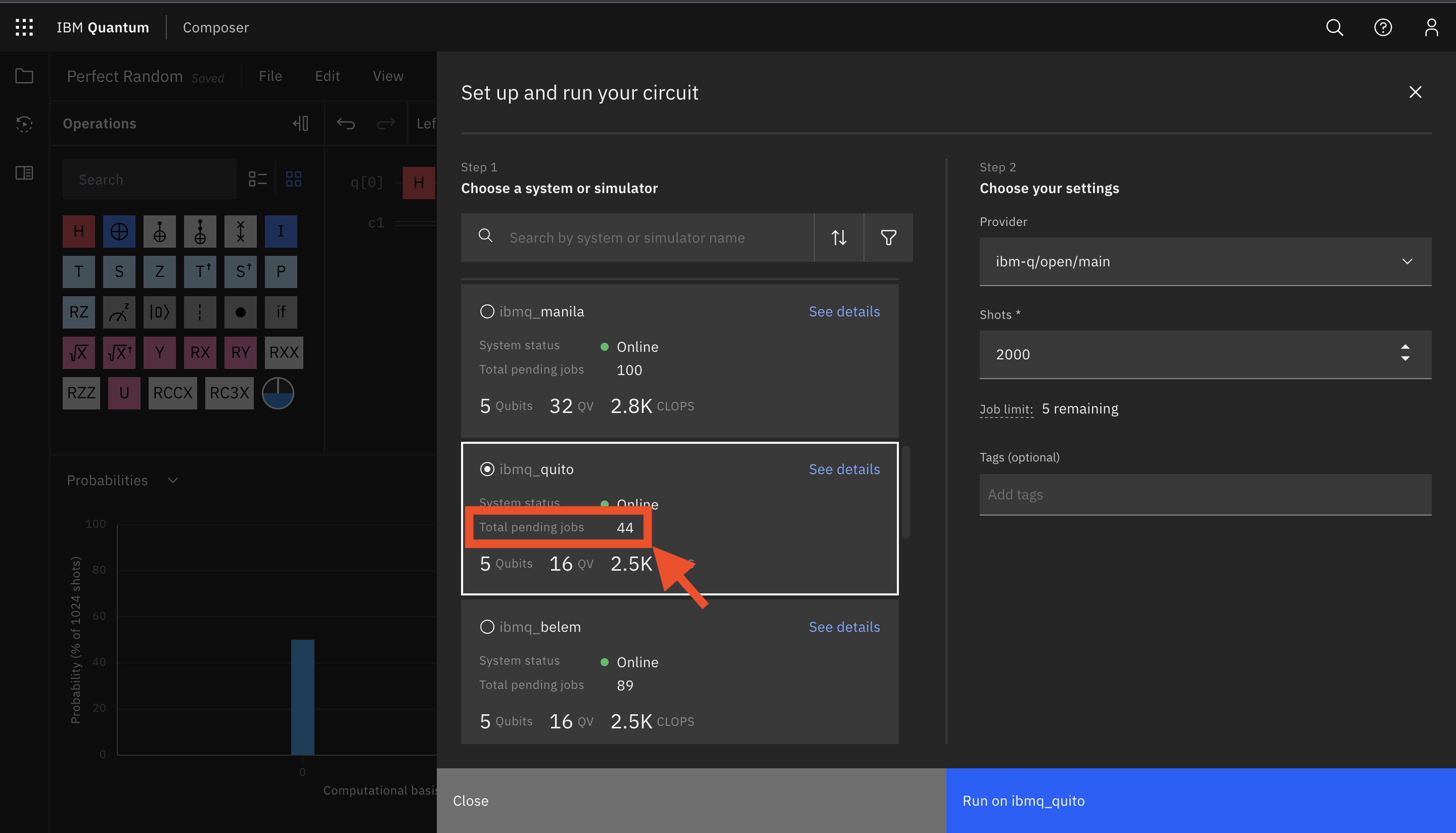1456x833 pixels.
Task: Select the barrier operation
Action: tap(200, 312)
